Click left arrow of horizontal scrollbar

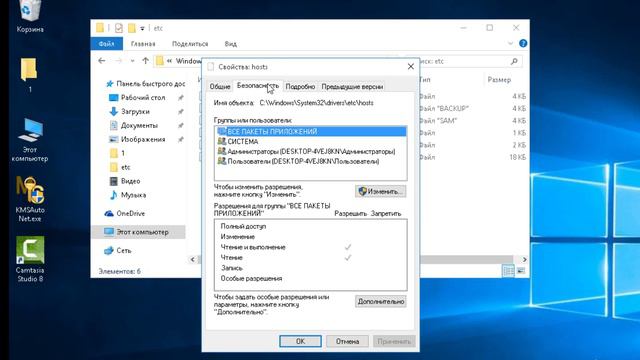pyautogui.click(x=193, y=259)
